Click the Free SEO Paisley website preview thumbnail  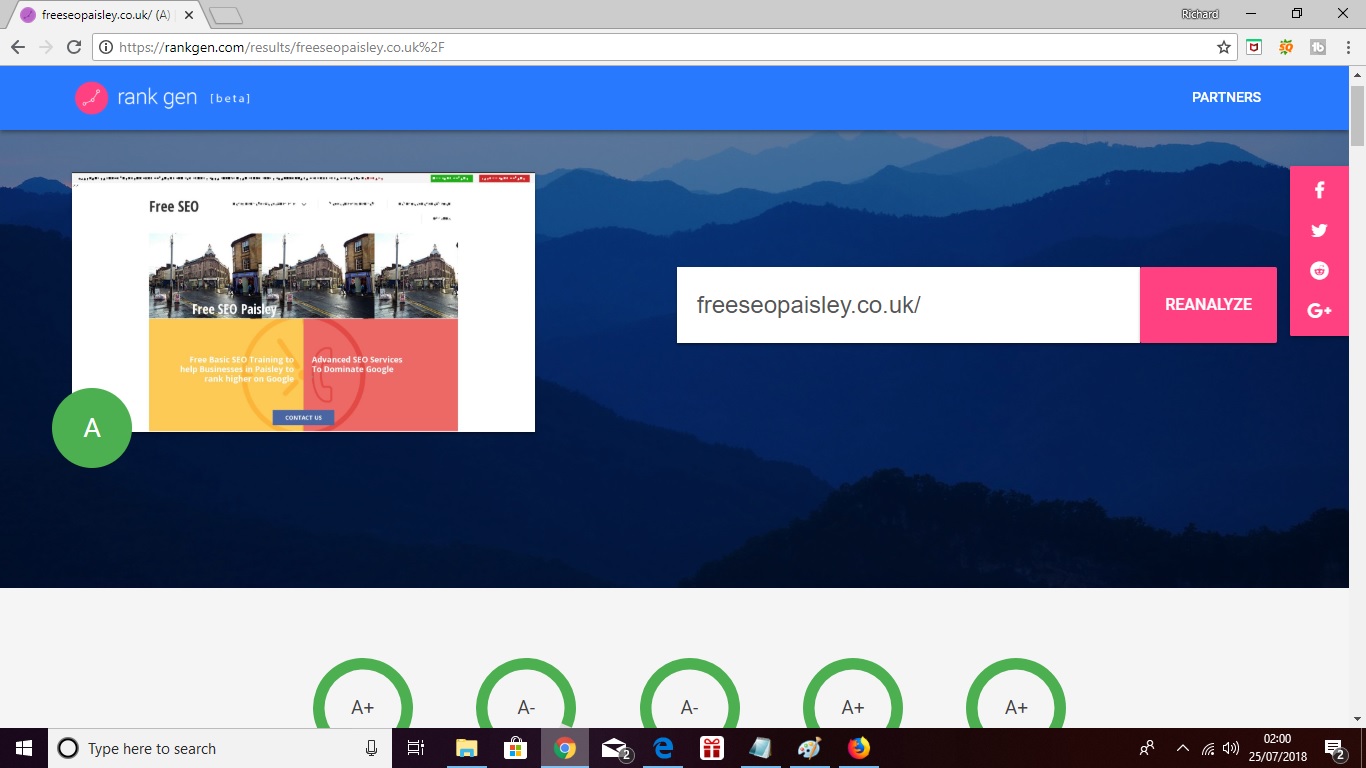tap(303, 302)
